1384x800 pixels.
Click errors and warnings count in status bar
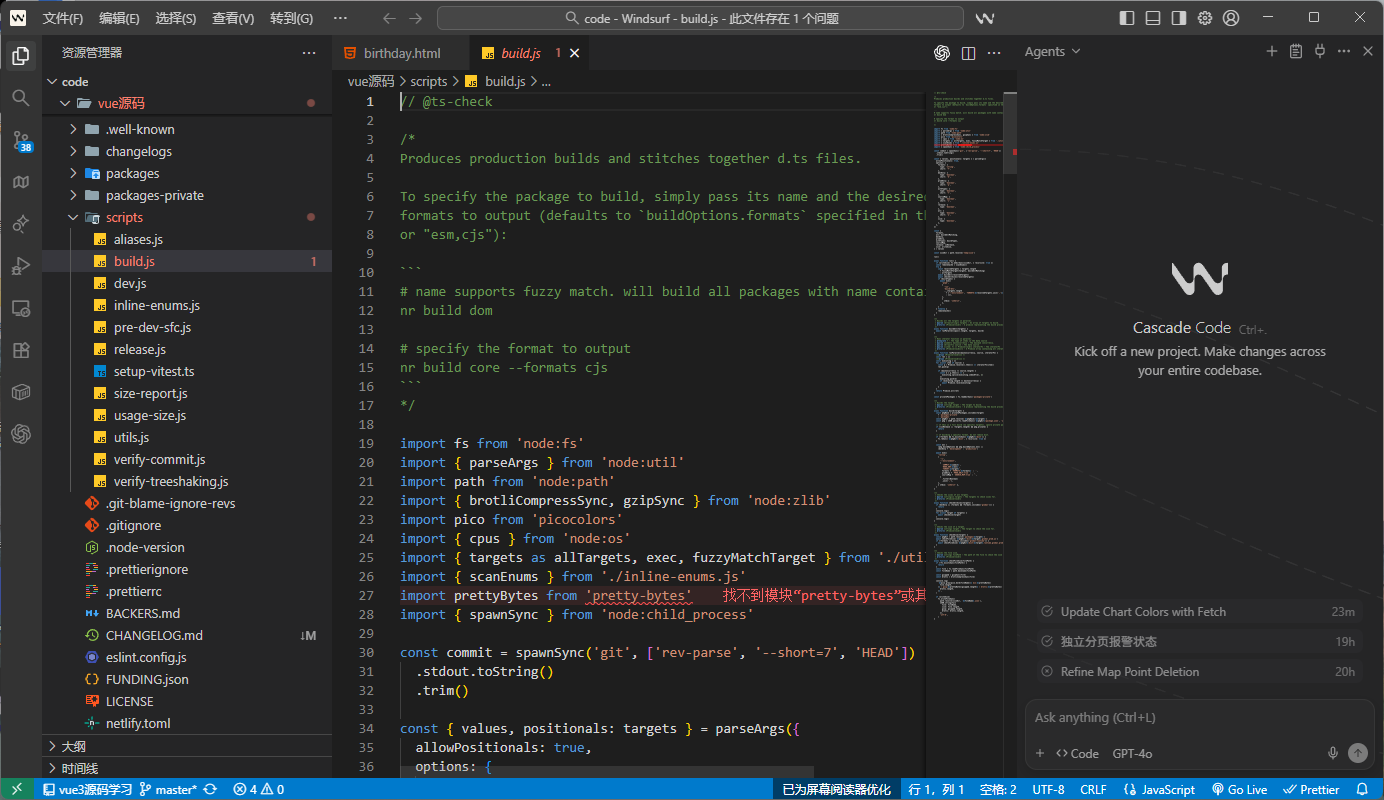[x=258, y=789]
